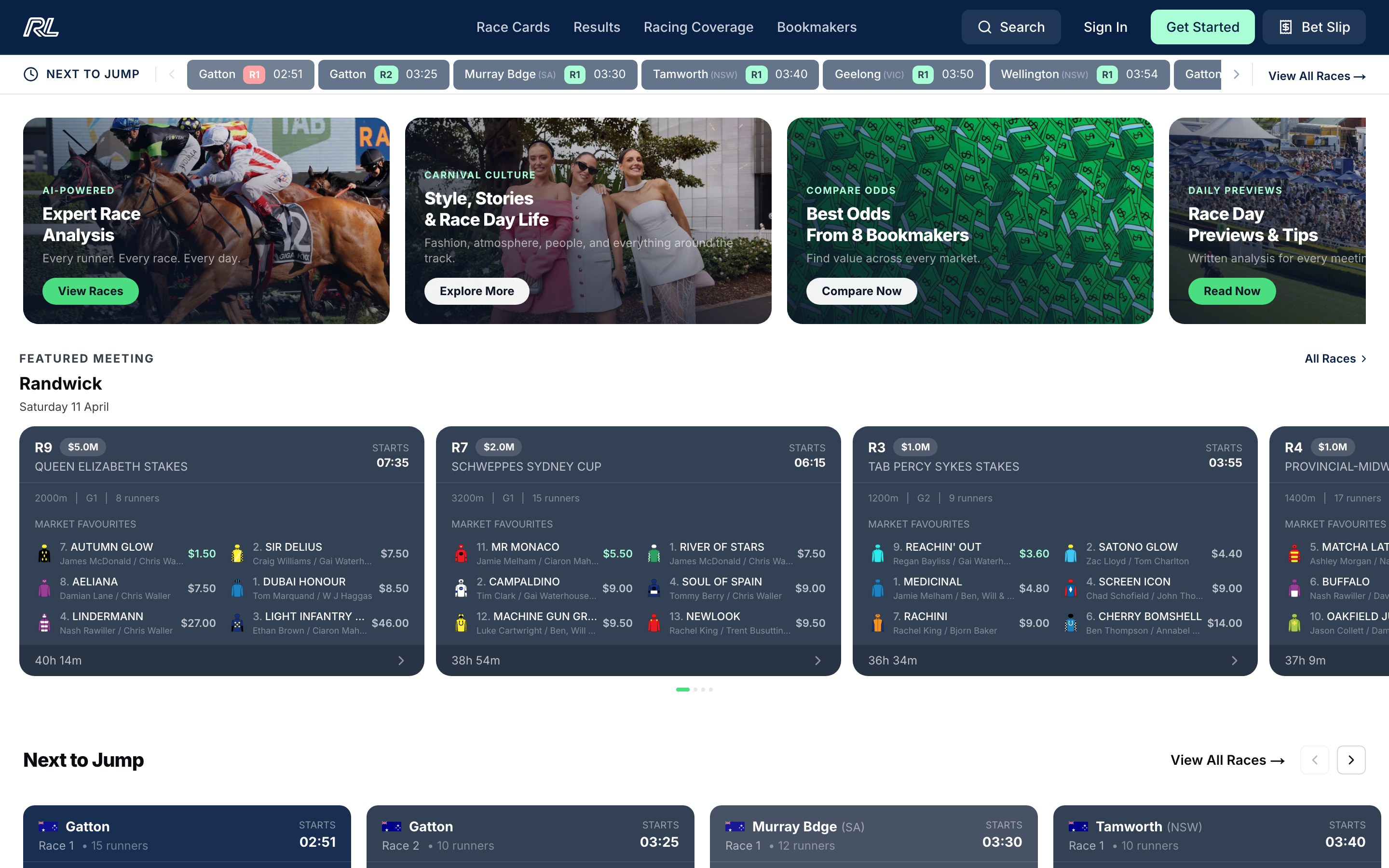Screen dimensions: 1389x868
Task: Click the Get Started button
Action: [1202, 27]
